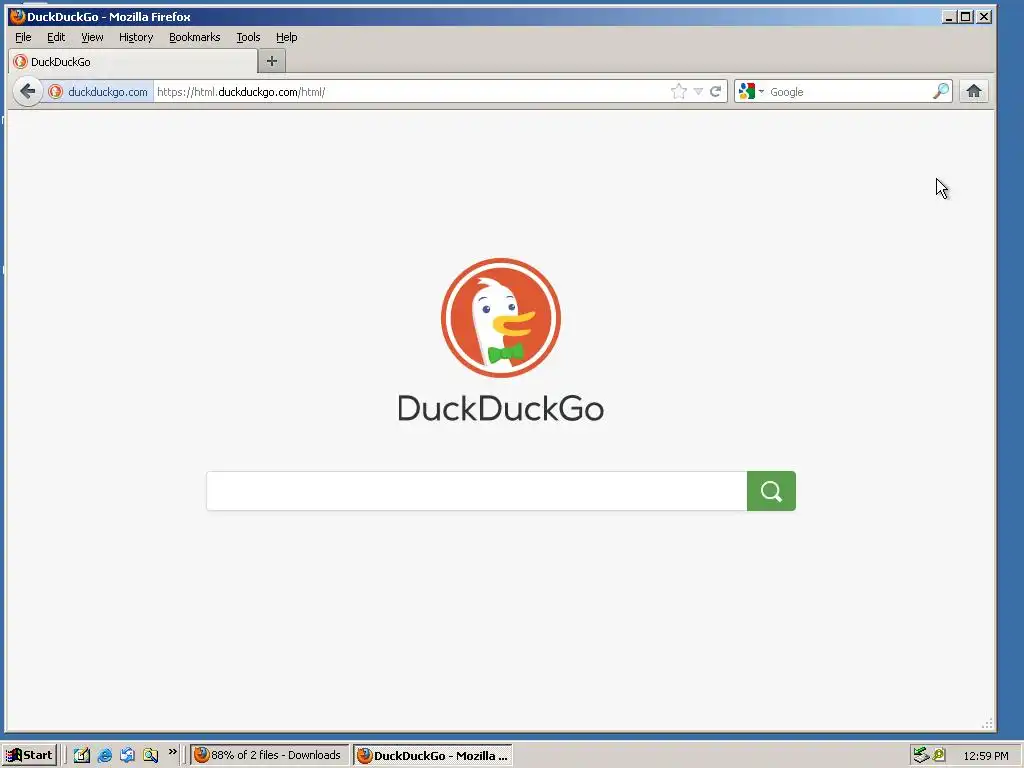Click the network connection tray icon
The width and height of the screenshot is (1024, 768).
point(921,755)
